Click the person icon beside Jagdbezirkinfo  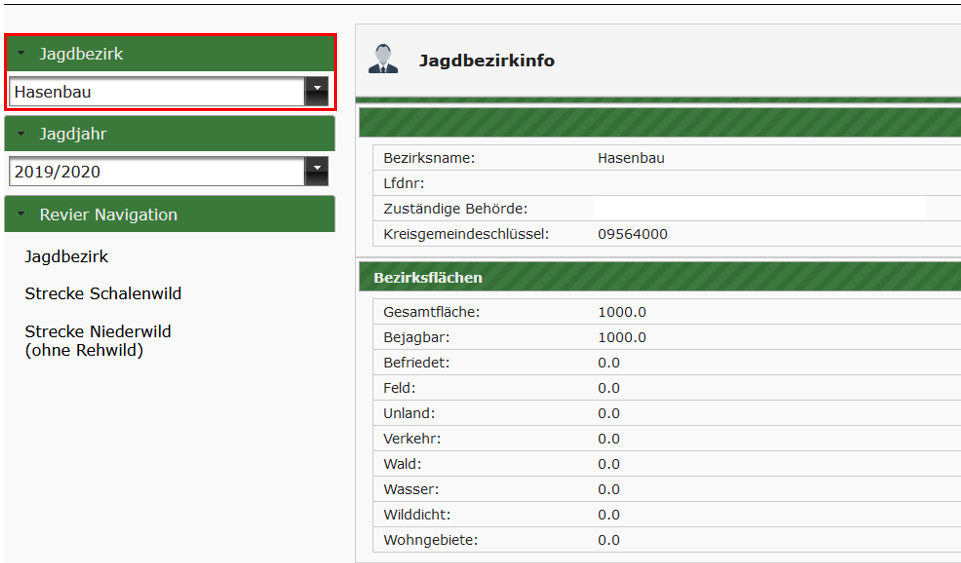coord(382,59)
